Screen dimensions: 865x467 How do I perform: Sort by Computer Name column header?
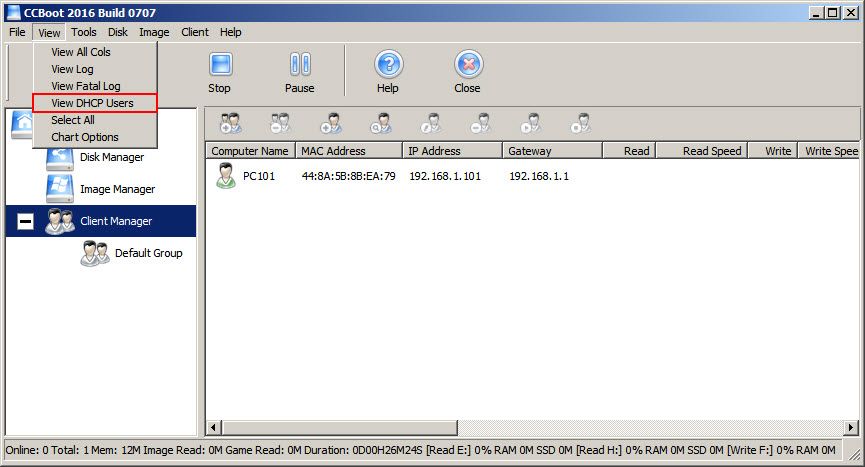click(x=250, y=151)
